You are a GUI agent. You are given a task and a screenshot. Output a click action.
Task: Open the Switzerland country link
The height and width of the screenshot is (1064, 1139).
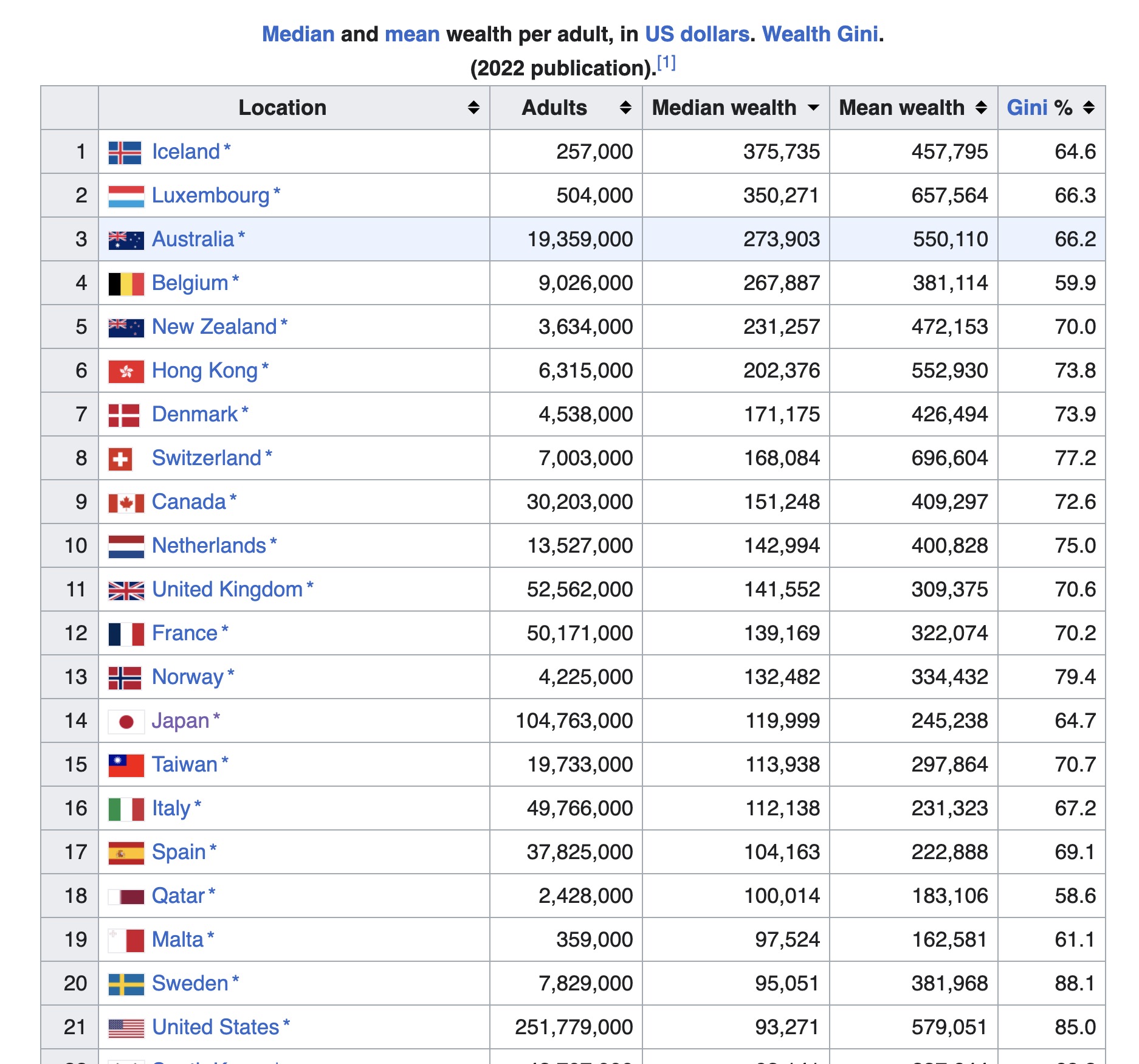pos(206,458)
